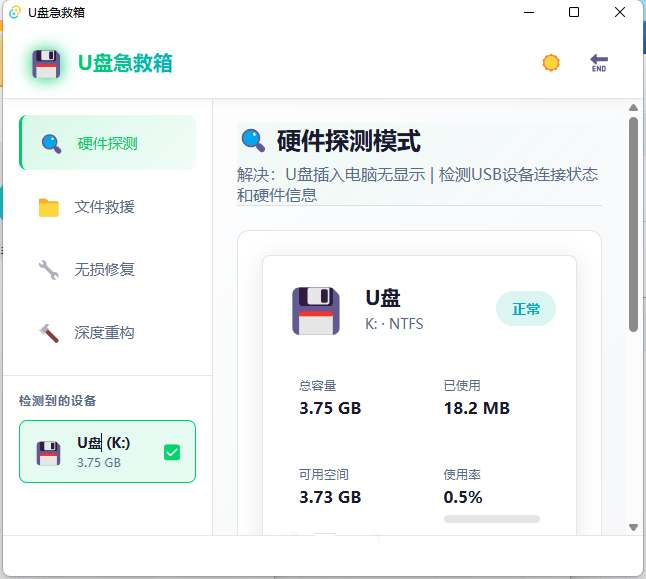
Task: Click the 总容量 label
Action: click(x=318, y=386)
